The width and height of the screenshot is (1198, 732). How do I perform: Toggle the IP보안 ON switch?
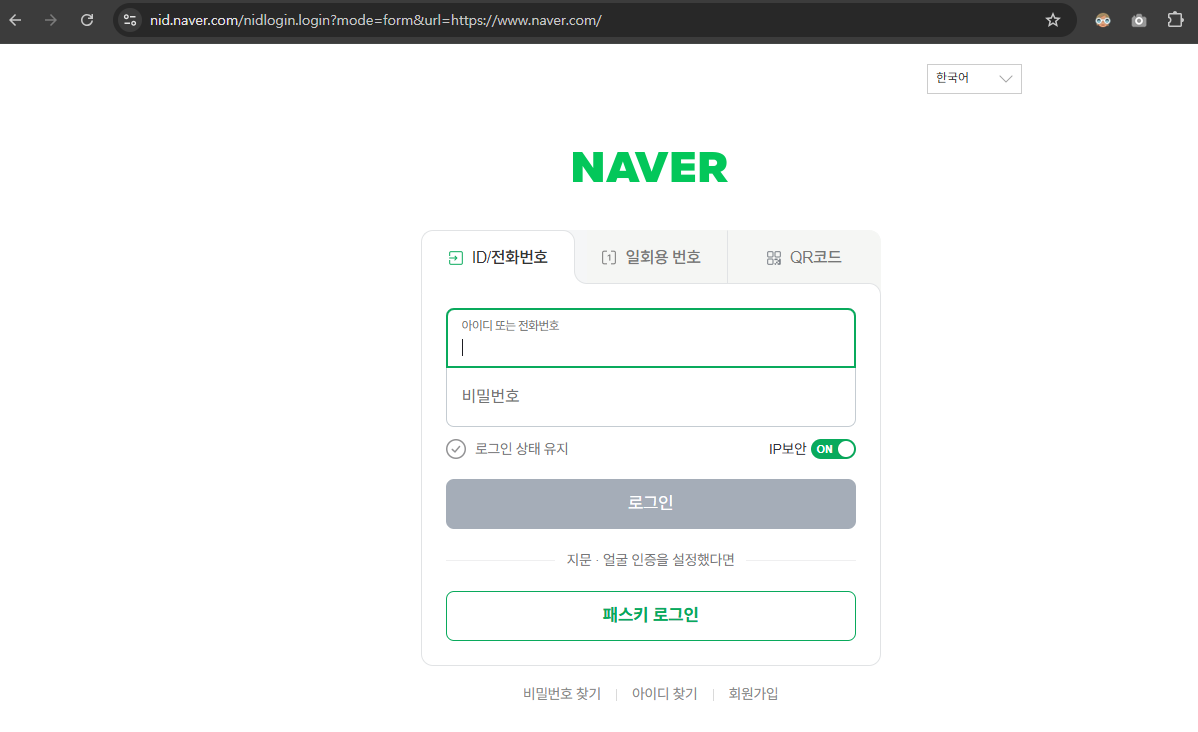coord(834,449)
